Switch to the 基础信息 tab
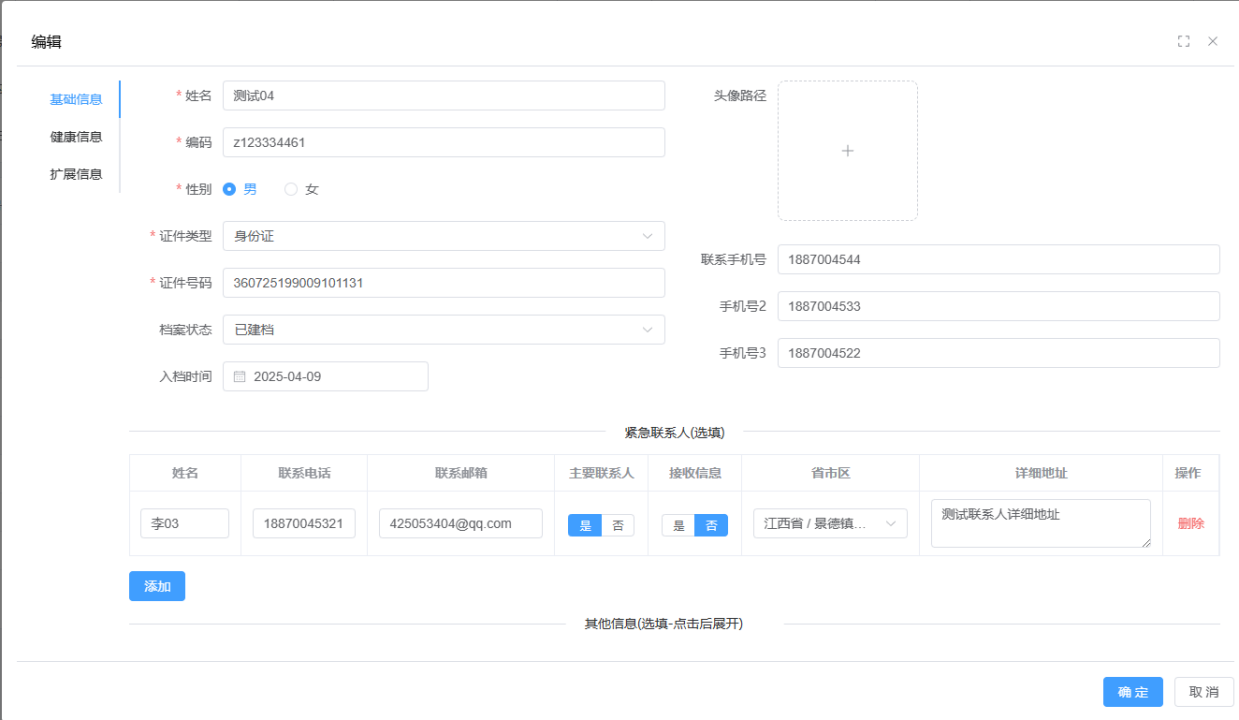 (x=76, y=99)
